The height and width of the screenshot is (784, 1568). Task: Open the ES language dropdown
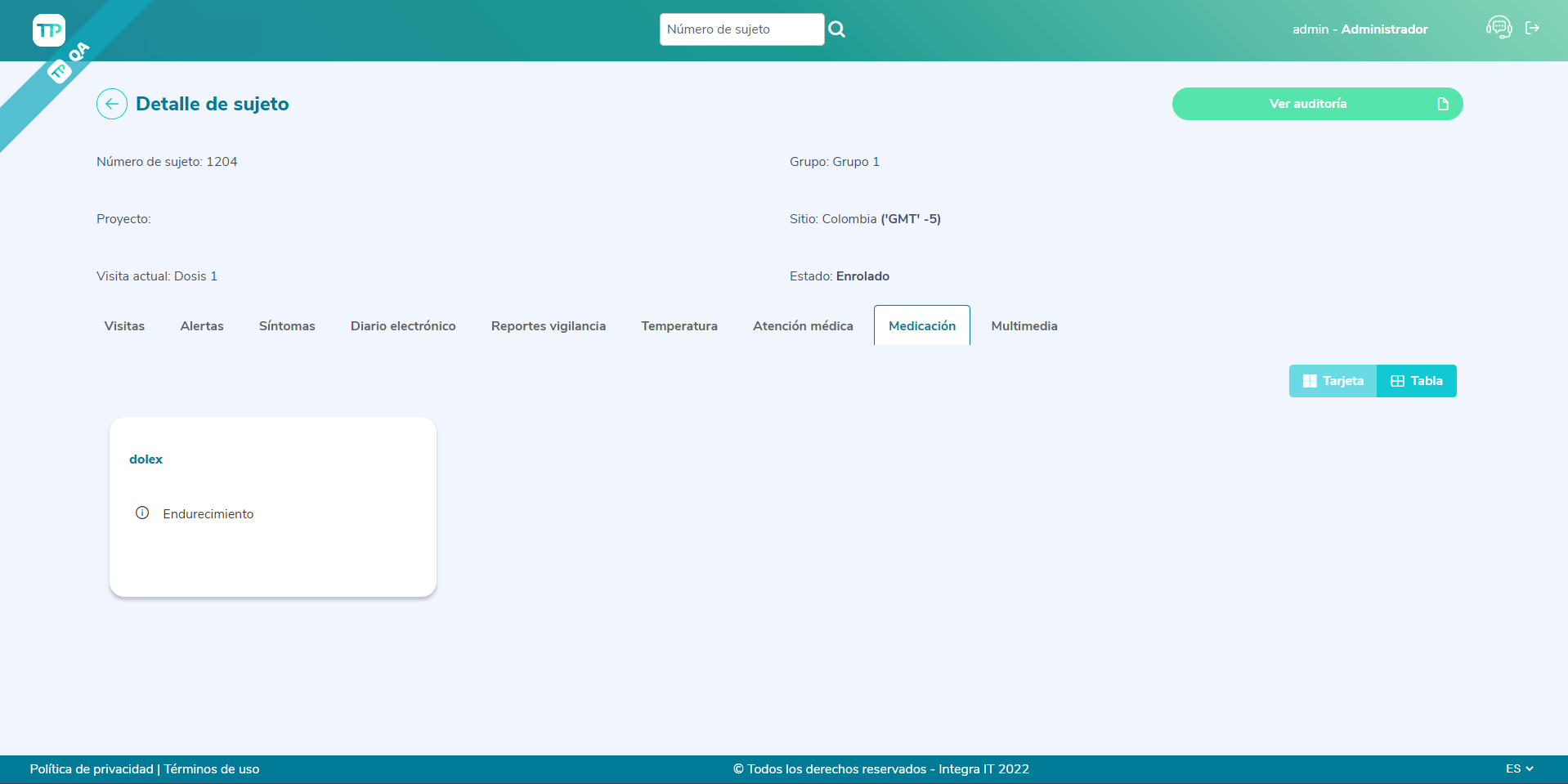(x=1520, y=768)
